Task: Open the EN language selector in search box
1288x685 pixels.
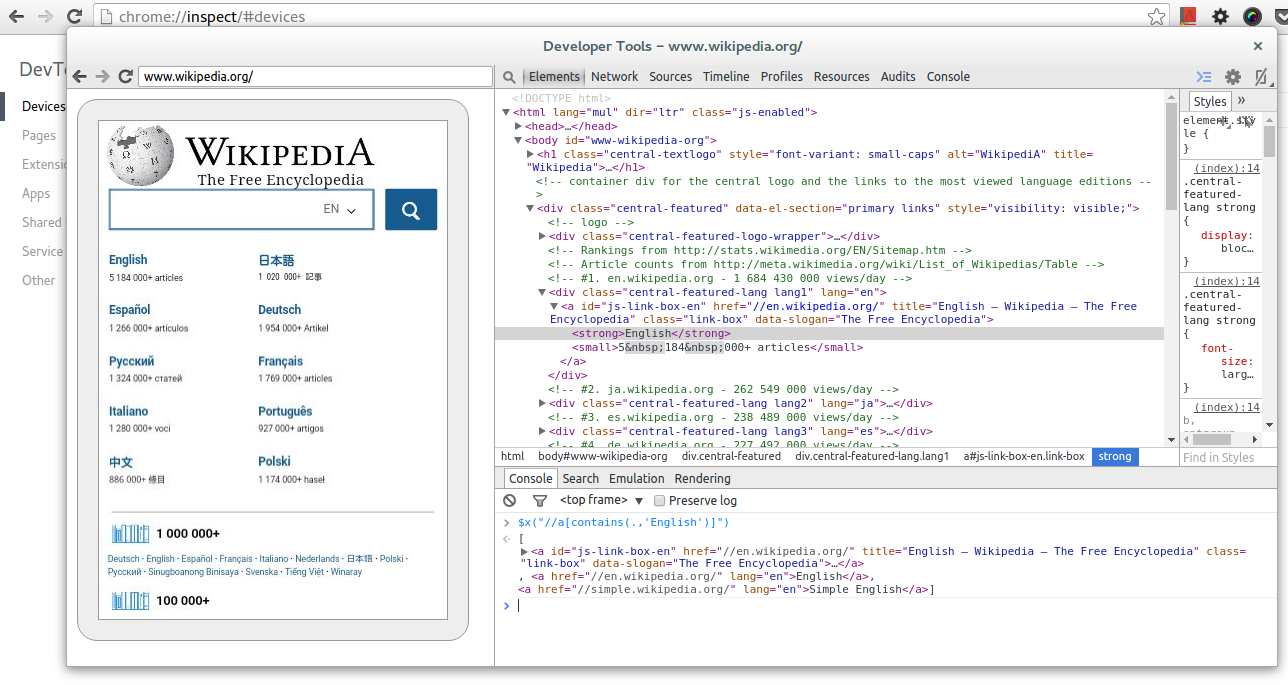Action: point(340,210)
